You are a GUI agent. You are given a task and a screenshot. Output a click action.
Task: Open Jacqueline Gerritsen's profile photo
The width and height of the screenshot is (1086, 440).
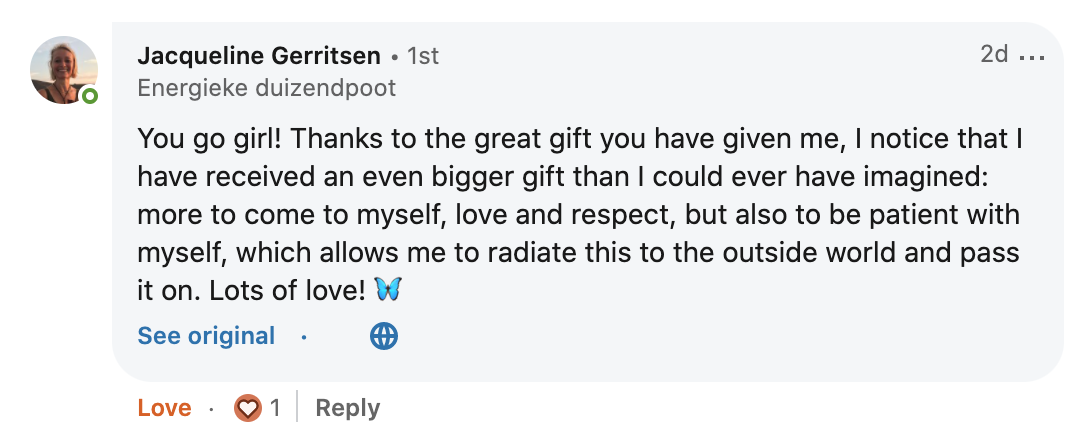63,70
